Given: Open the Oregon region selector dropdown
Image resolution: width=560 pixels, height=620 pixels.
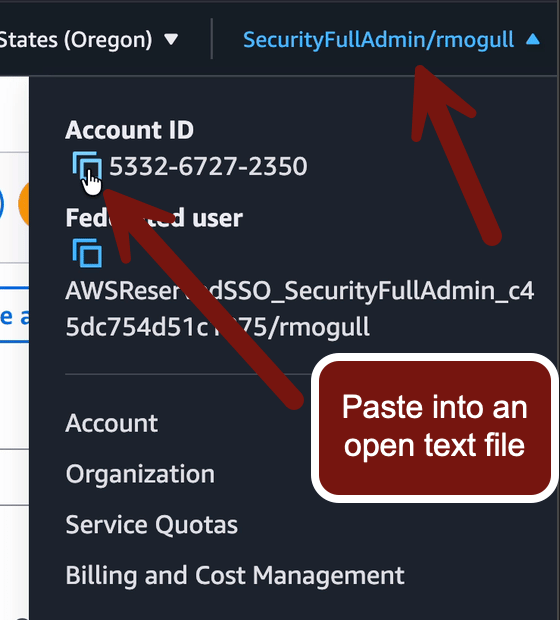Looking at the screenshot, I should (89, 40).
